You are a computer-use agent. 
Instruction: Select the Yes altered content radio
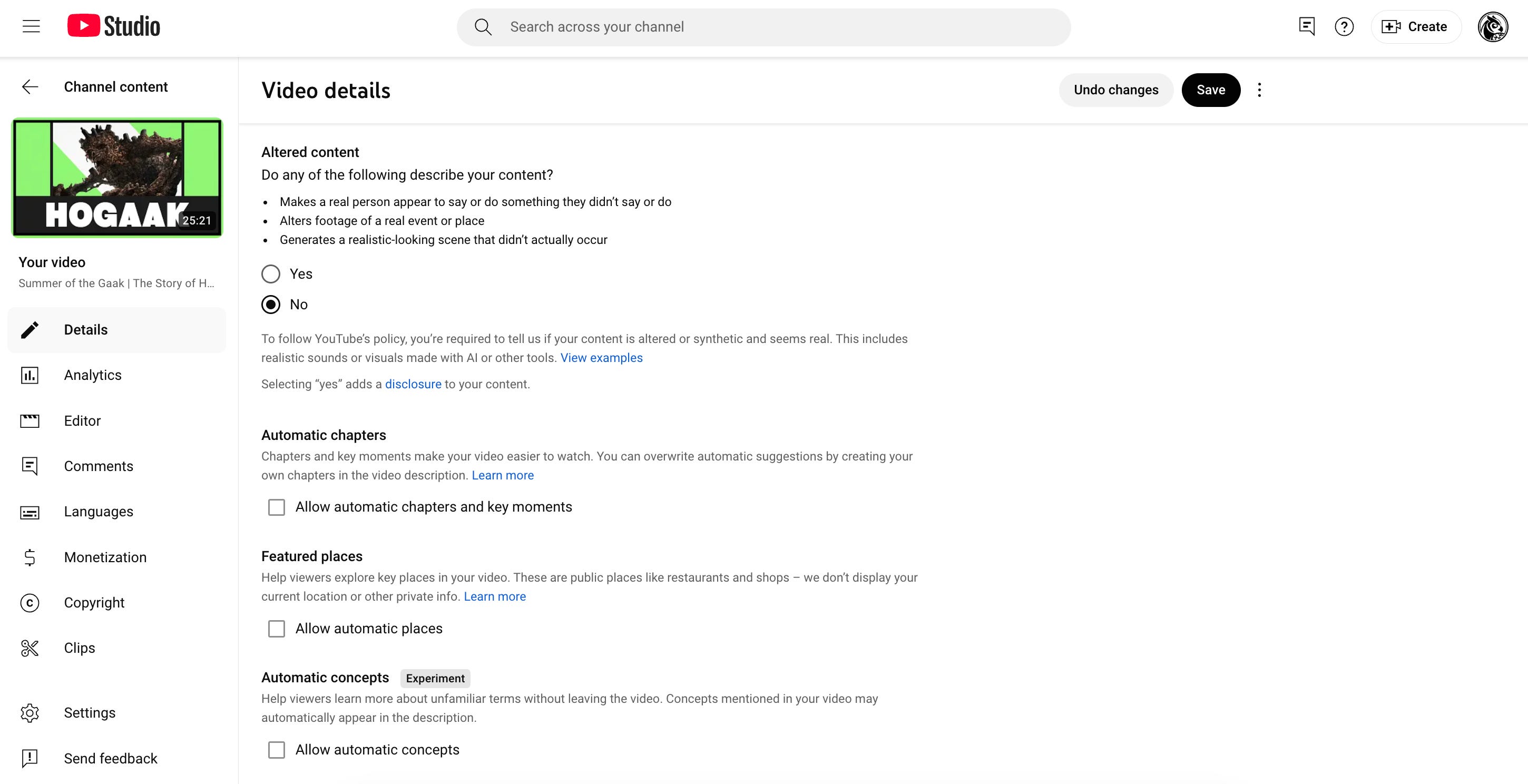click(271, 274)
